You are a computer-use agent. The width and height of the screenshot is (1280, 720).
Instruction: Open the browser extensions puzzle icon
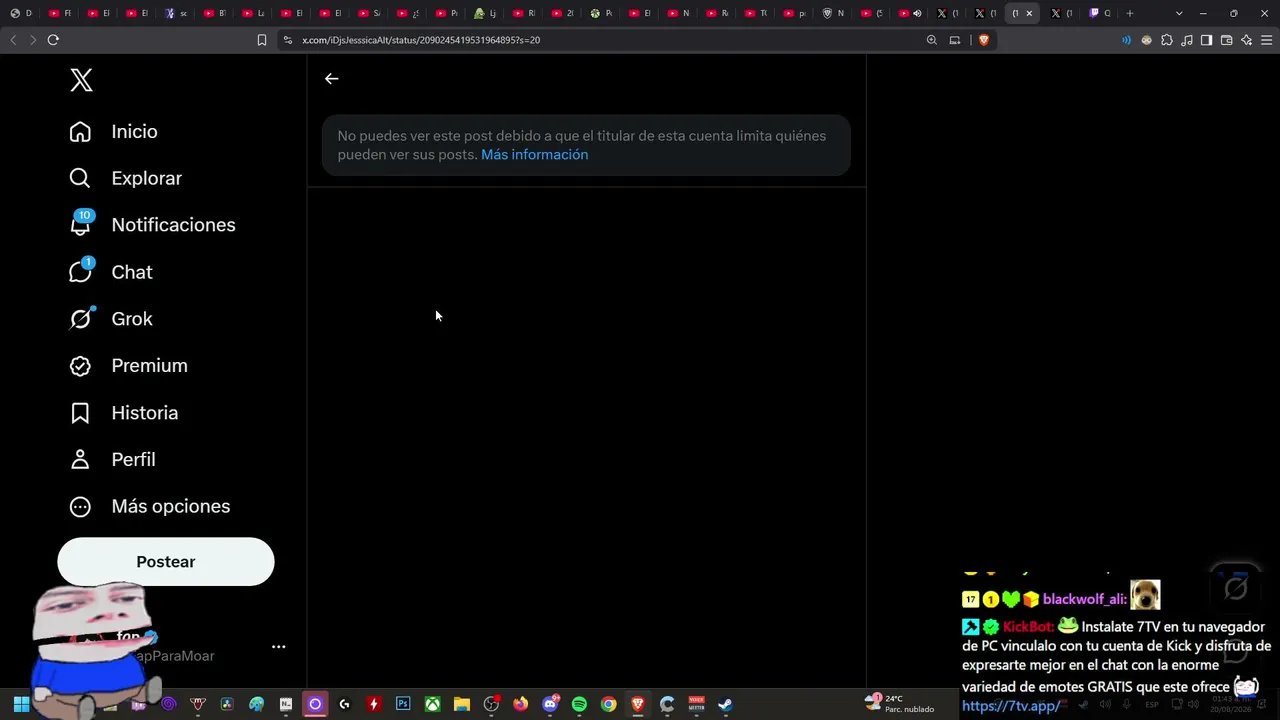(x=1167, y=40)
